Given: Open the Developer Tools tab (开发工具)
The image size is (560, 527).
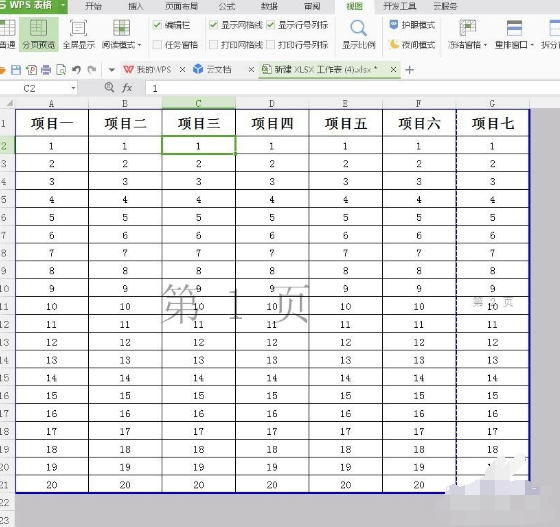Looking at the screenshot, I should (400, 6).
